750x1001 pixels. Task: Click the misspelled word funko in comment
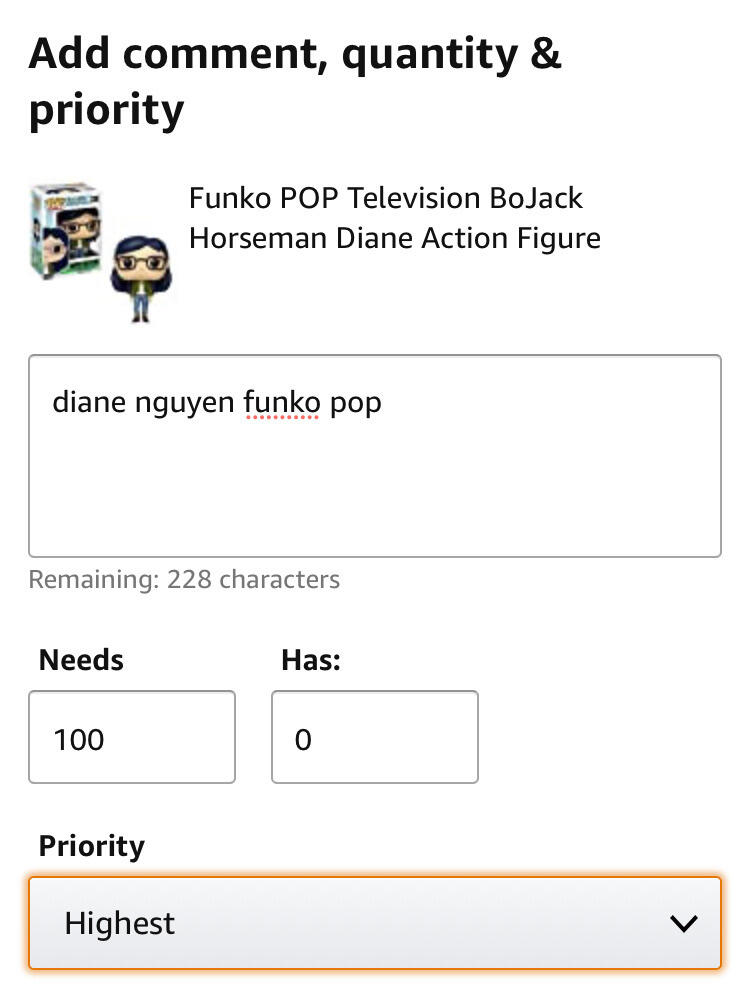coord(282,403)
